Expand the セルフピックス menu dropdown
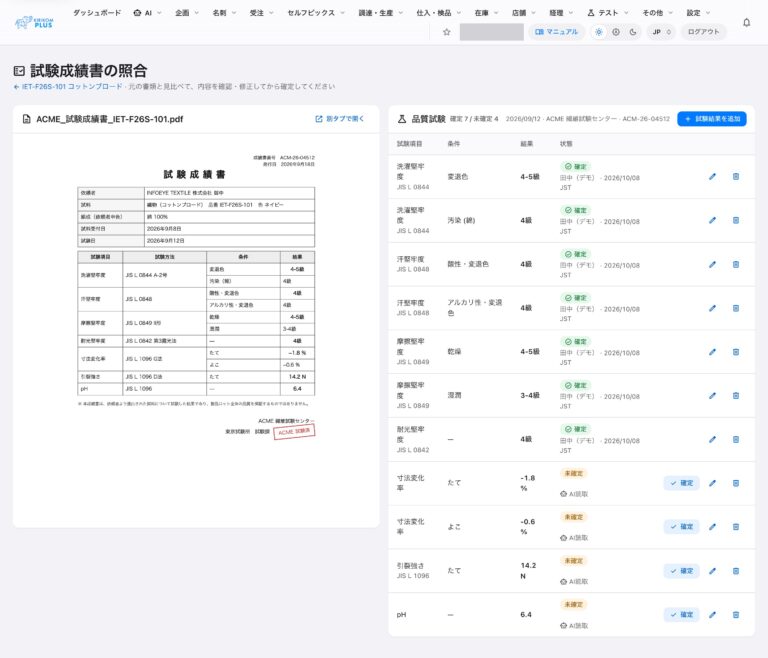Viewport: 768px width, 658px height. pos(316,13)
